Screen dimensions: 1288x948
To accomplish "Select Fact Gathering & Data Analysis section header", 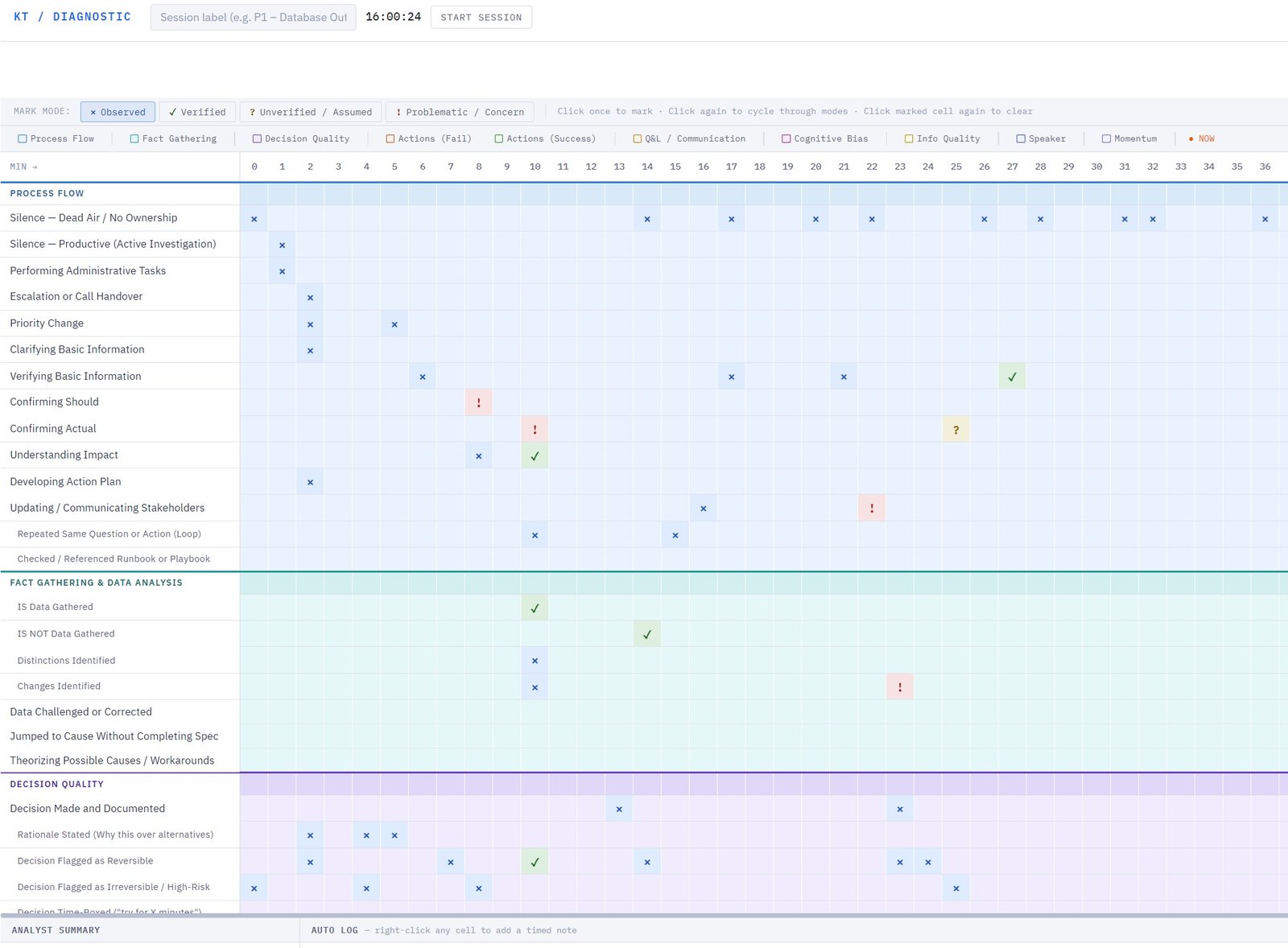I will pyautogui.click(x=96, y=583).
